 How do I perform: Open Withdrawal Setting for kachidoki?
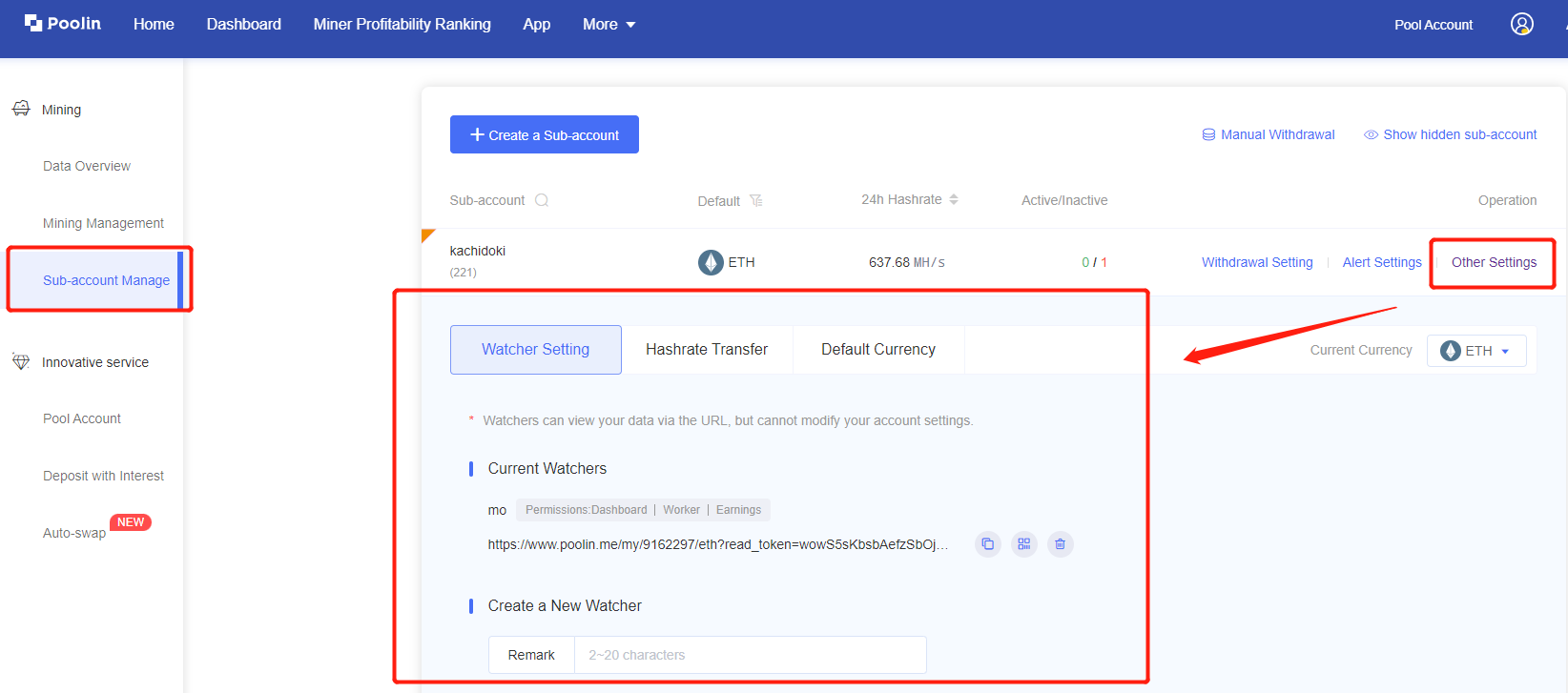1257,262
